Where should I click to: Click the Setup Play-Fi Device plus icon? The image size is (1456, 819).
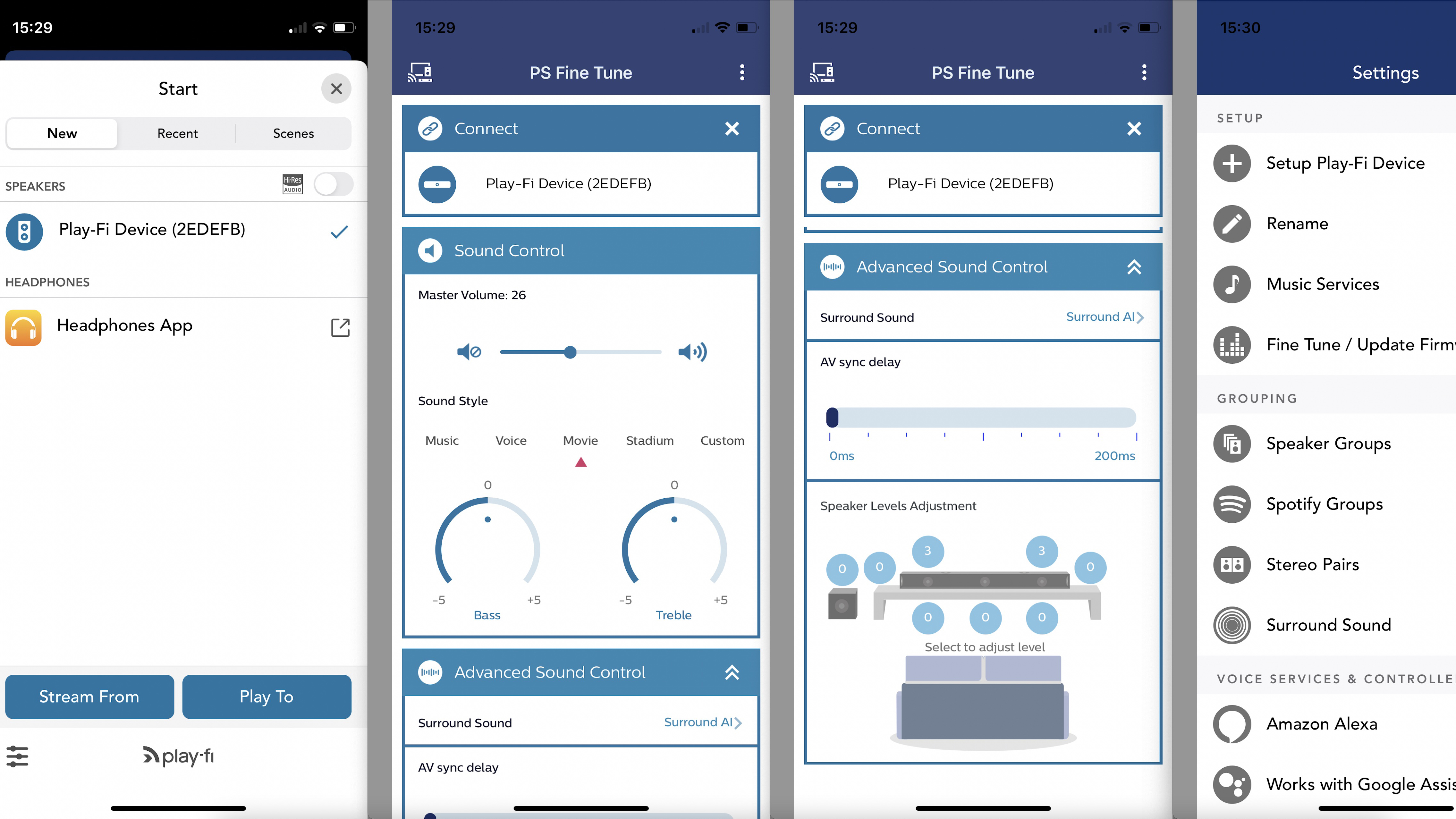[x=1232, y=163]
